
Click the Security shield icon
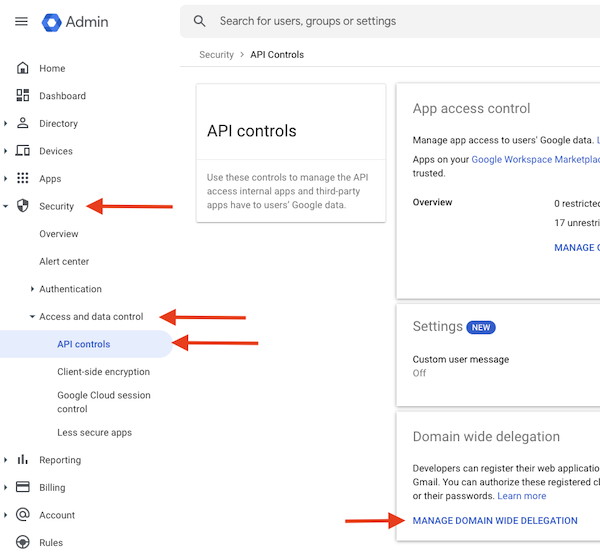[x=23, y=206]
